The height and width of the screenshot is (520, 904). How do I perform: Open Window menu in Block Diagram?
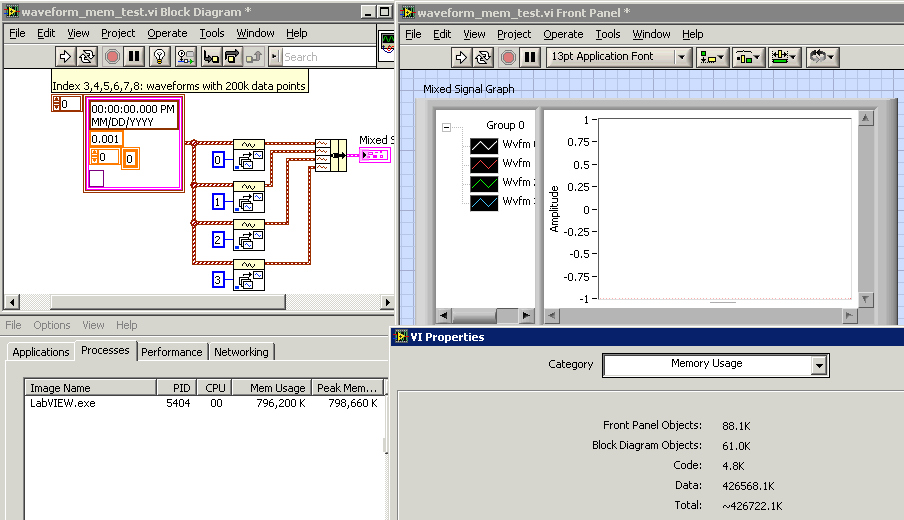click(255, 33)
